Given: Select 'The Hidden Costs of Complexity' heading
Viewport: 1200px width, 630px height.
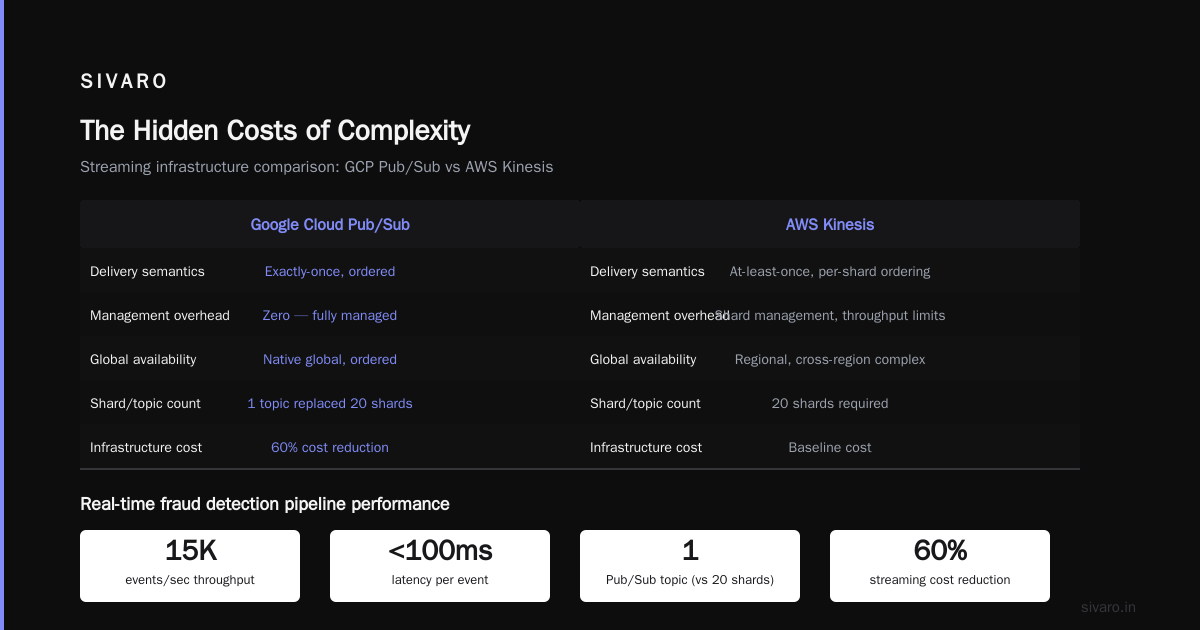Looking at the screenshot, I should (x=275, y=131).
